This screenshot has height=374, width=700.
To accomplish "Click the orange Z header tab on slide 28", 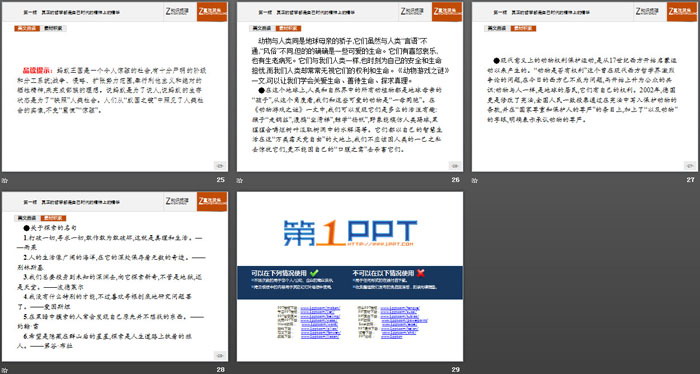I will click(x=212, y=201).
